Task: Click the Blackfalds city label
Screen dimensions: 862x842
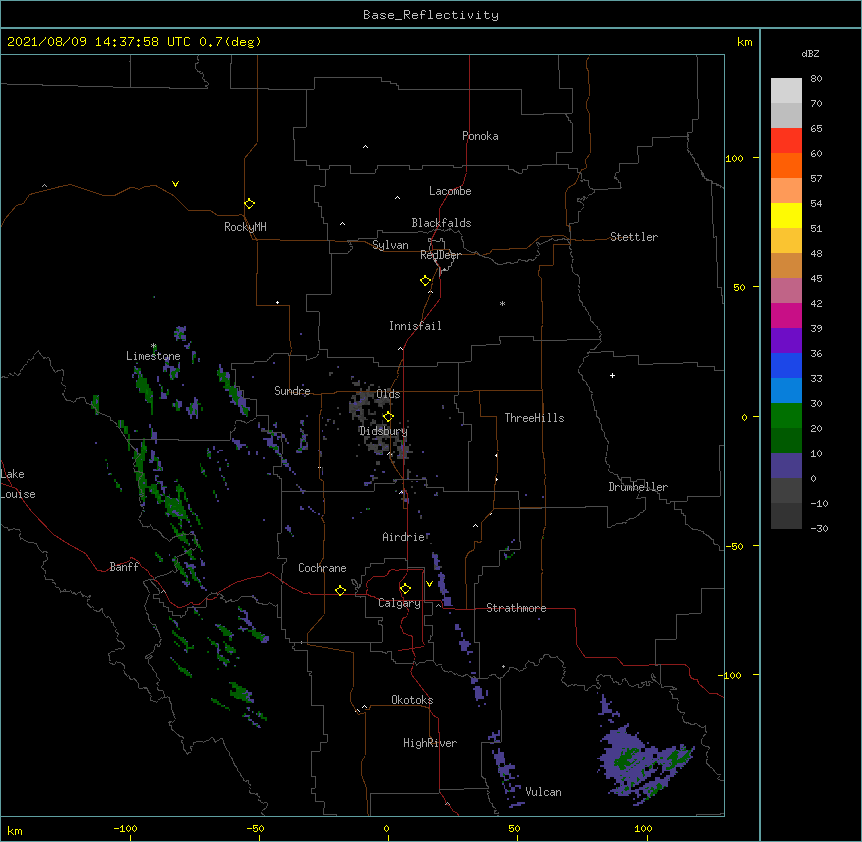Action: 441,223
